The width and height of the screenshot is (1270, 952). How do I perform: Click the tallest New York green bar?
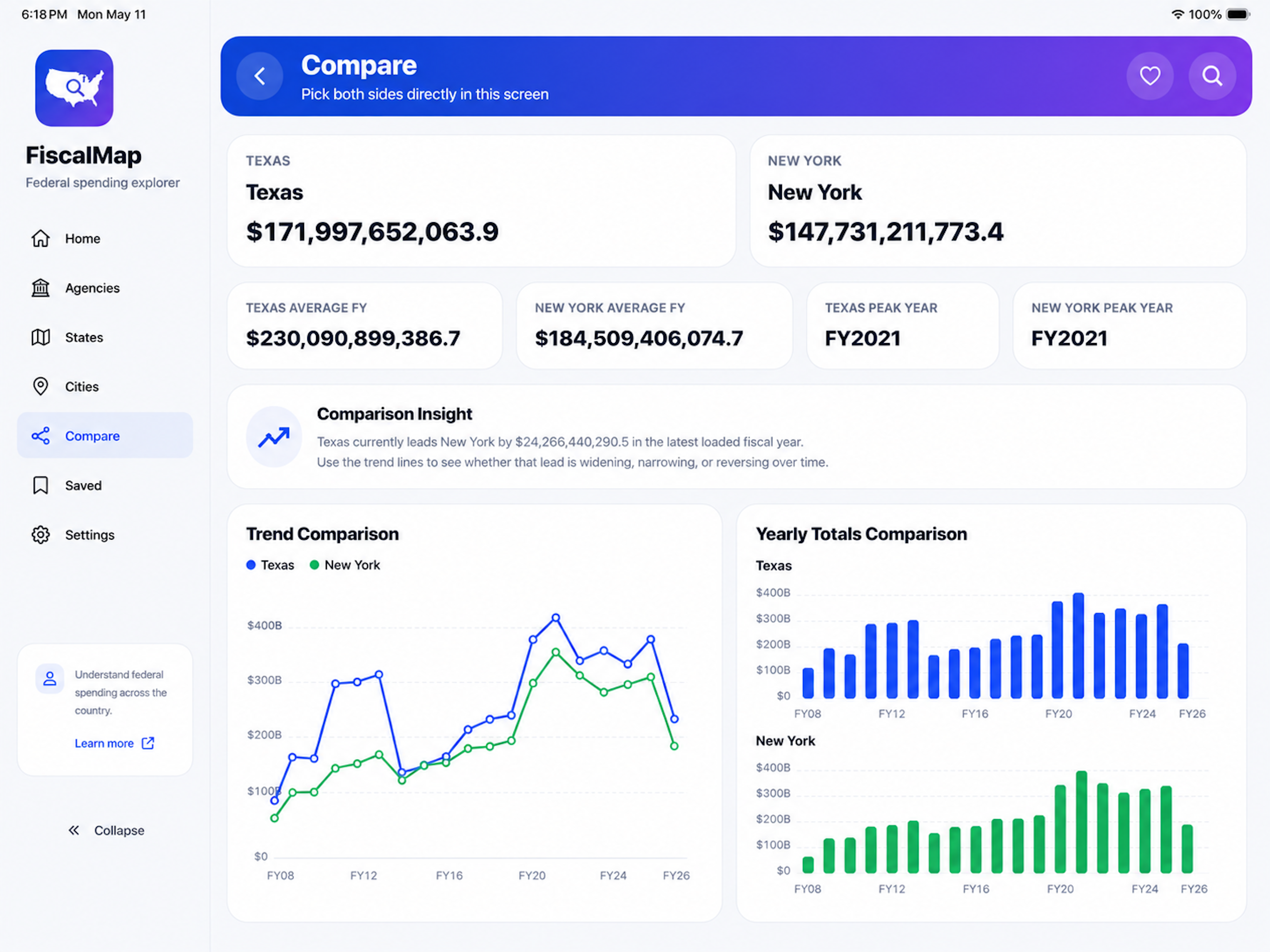point(1082,822)
